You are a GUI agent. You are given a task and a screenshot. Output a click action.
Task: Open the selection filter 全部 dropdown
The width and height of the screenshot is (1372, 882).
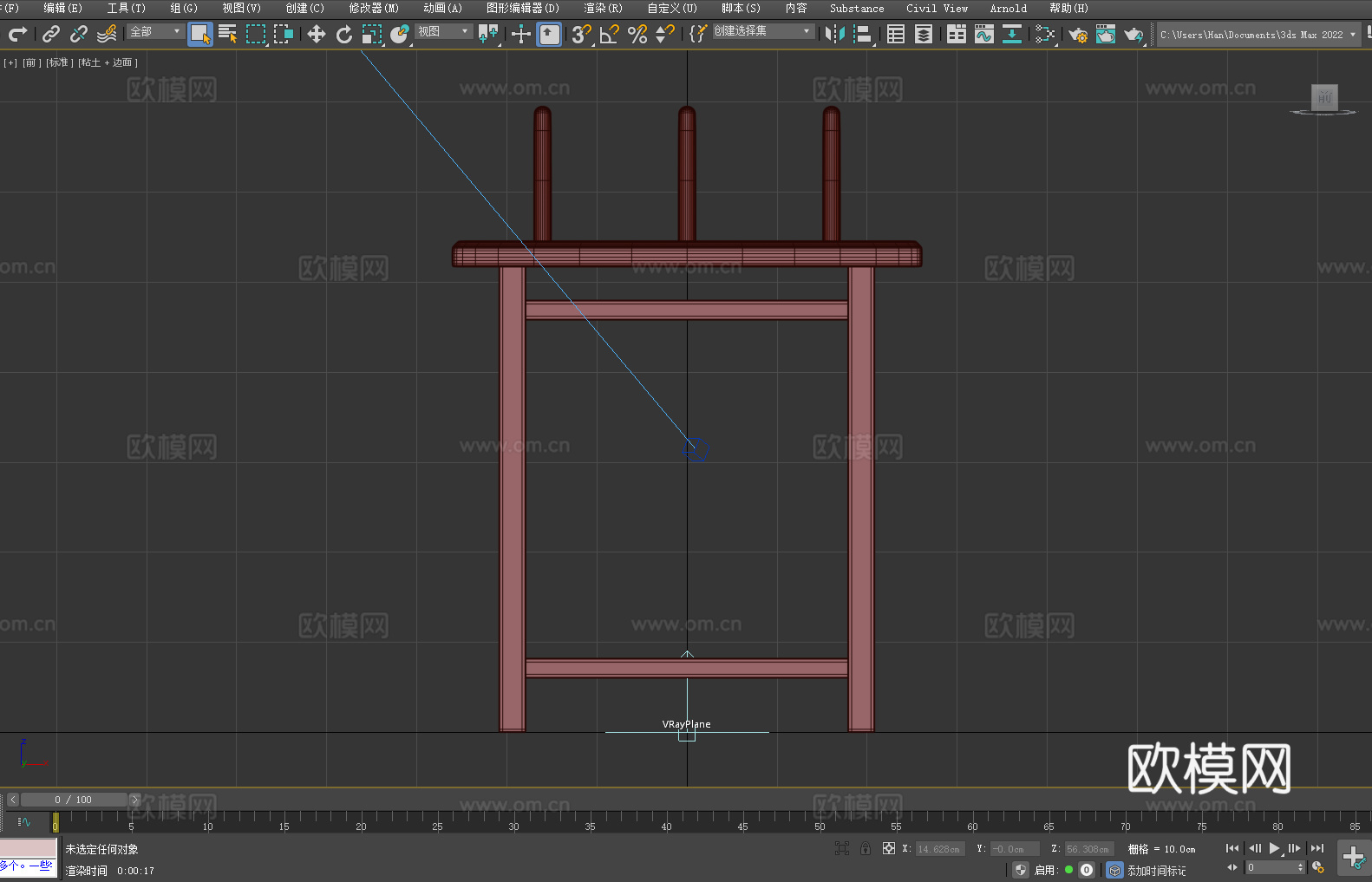tap(156, 31)
